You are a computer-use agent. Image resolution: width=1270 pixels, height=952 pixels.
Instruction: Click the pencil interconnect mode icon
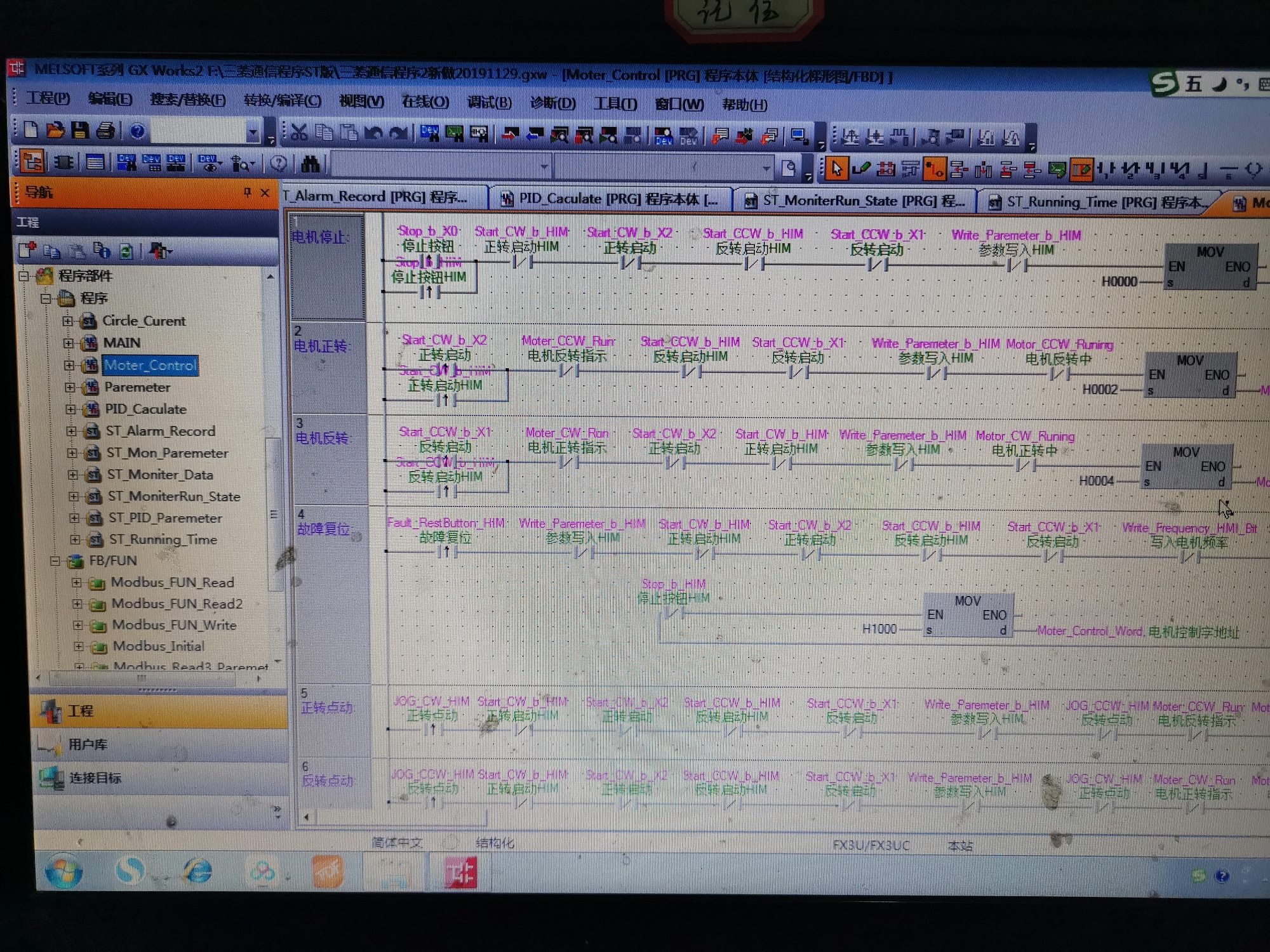(861, 168)
